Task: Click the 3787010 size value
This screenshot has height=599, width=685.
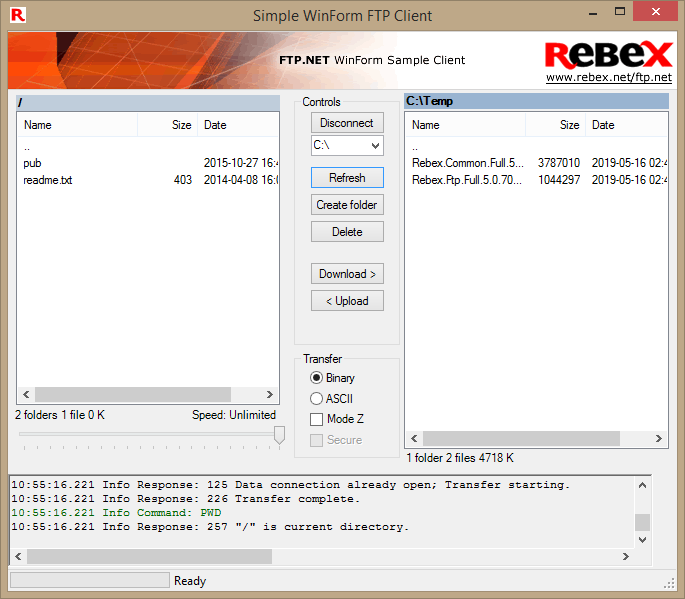Action: pos(559,163)
